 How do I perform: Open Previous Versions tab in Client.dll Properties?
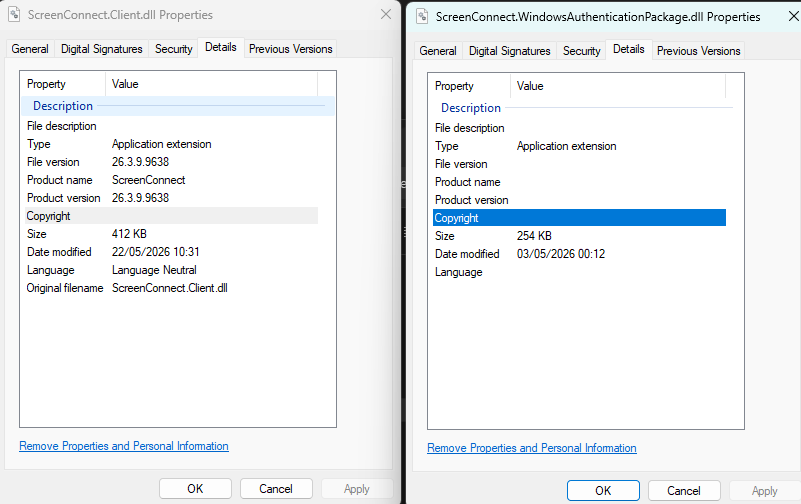click(291, 49)
